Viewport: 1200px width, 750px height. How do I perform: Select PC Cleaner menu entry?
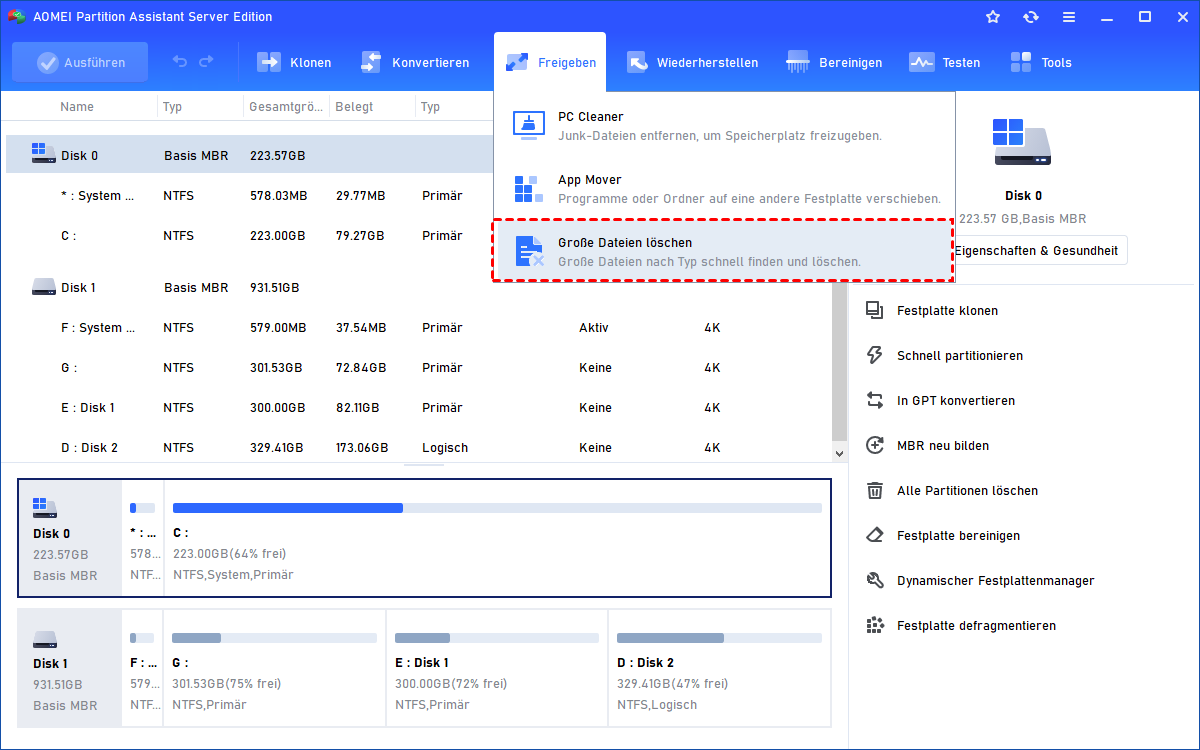click(x=724, y=126)
